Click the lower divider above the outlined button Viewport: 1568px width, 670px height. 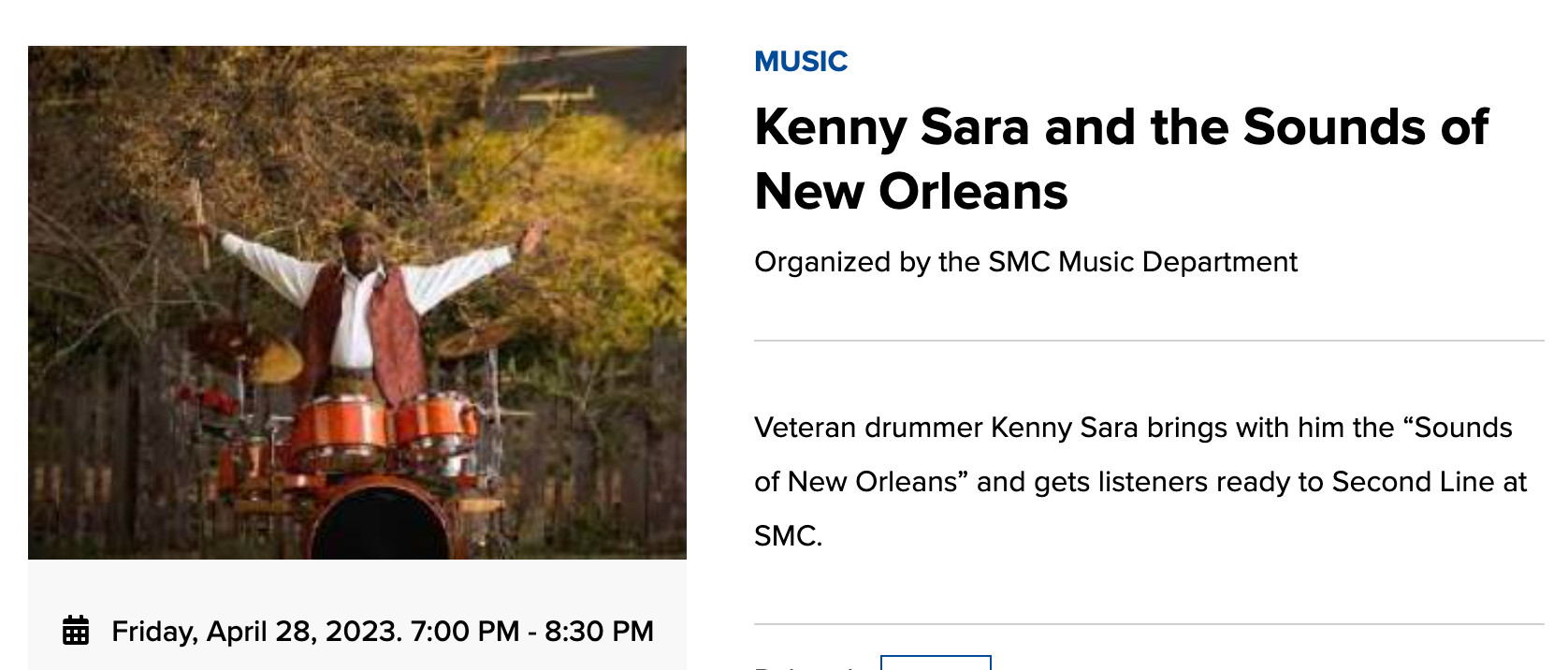[x=1149, y=624]
